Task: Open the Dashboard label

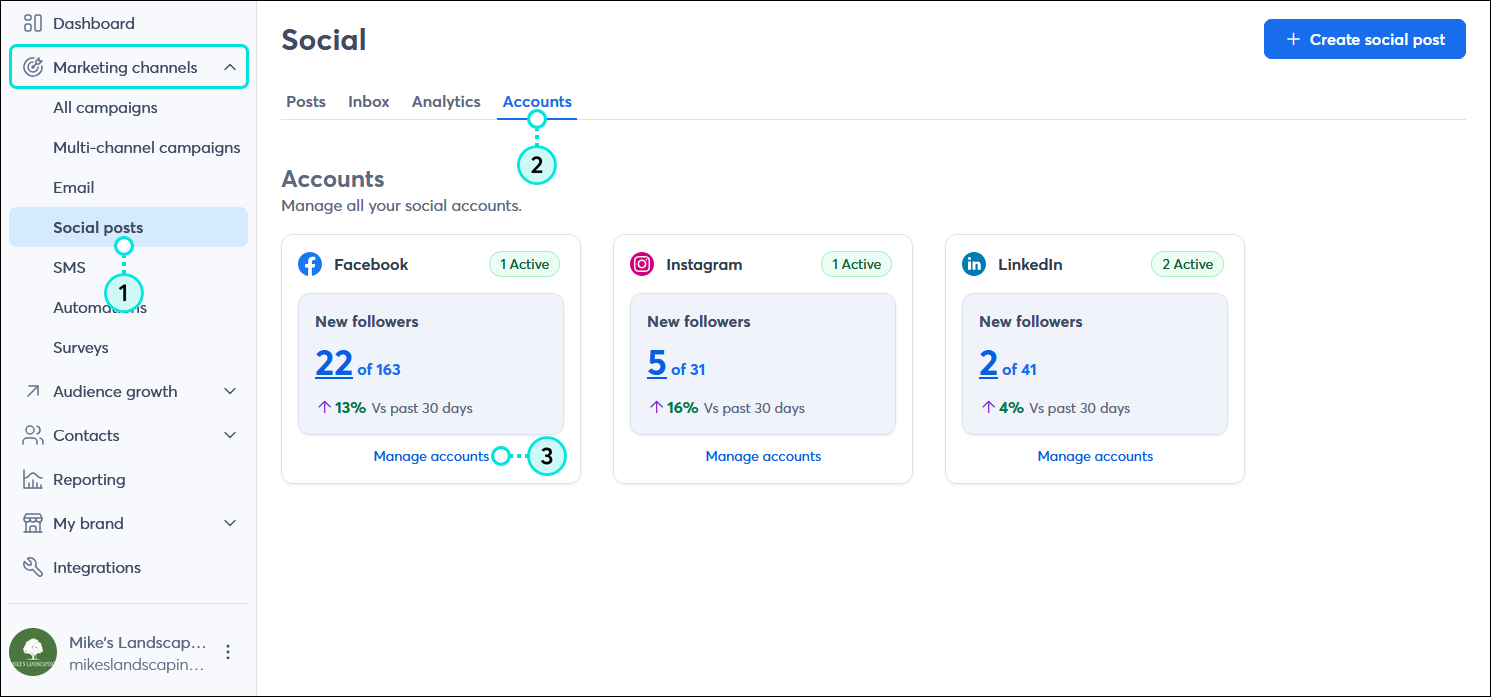Action: pos(94,23)
